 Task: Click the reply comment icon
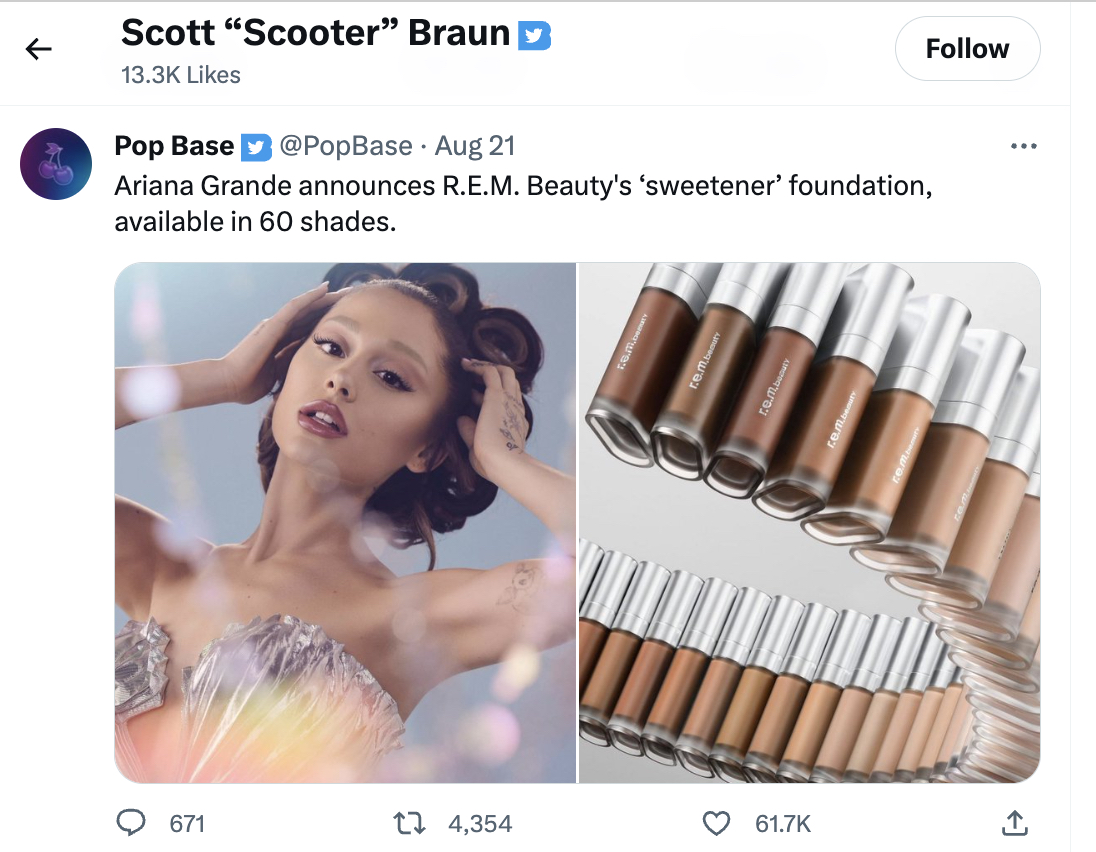point(132,823)
